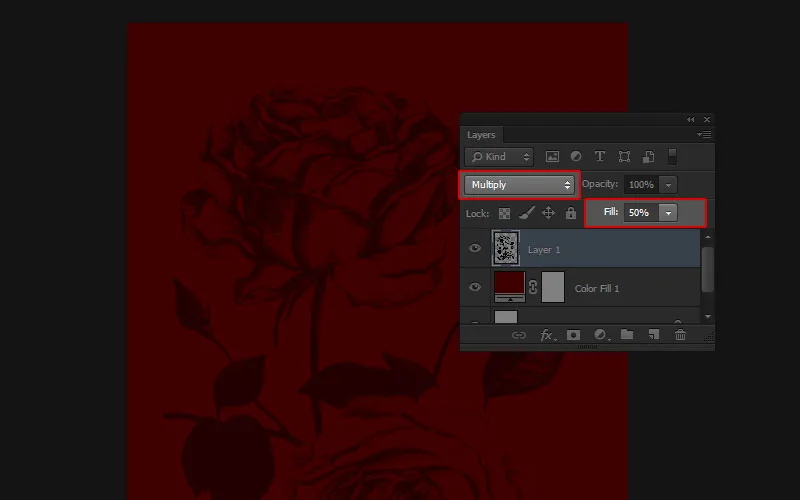Click the chain link on Color Fill 1

(x=533, y=287)
